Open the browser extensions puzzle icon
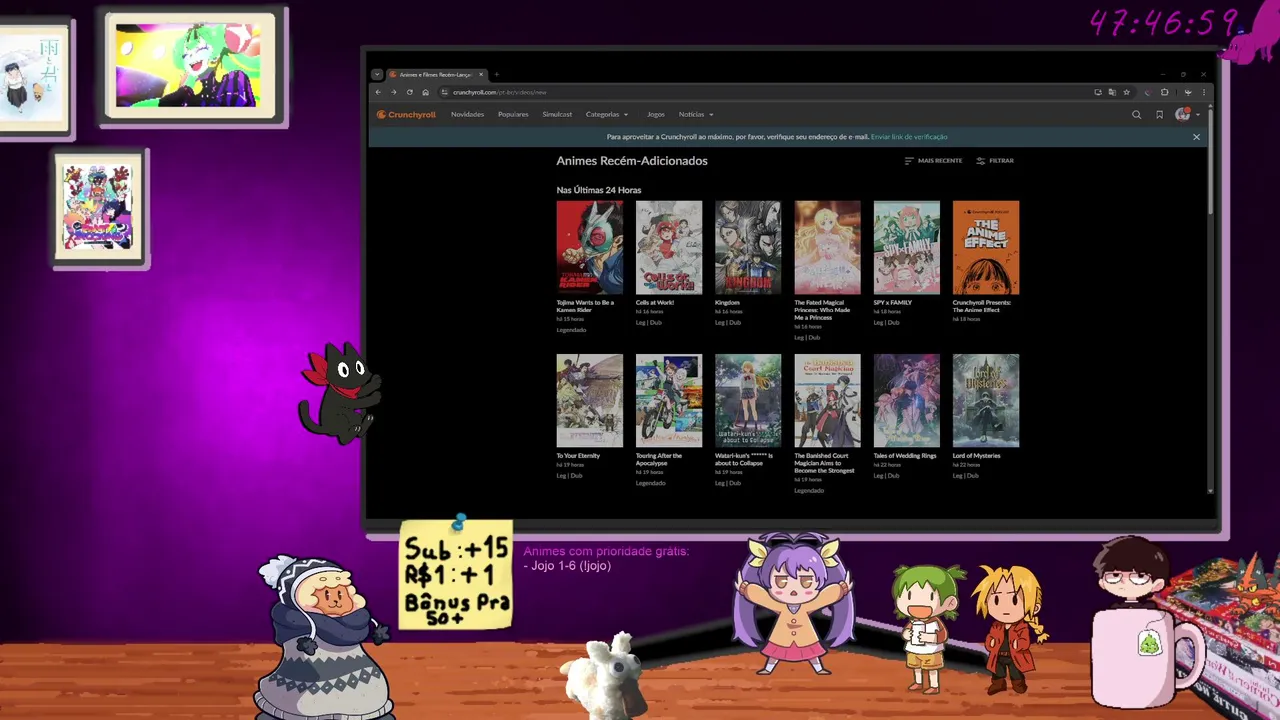The width and height of the screenshot is (1280, 720). (1164, 92)
